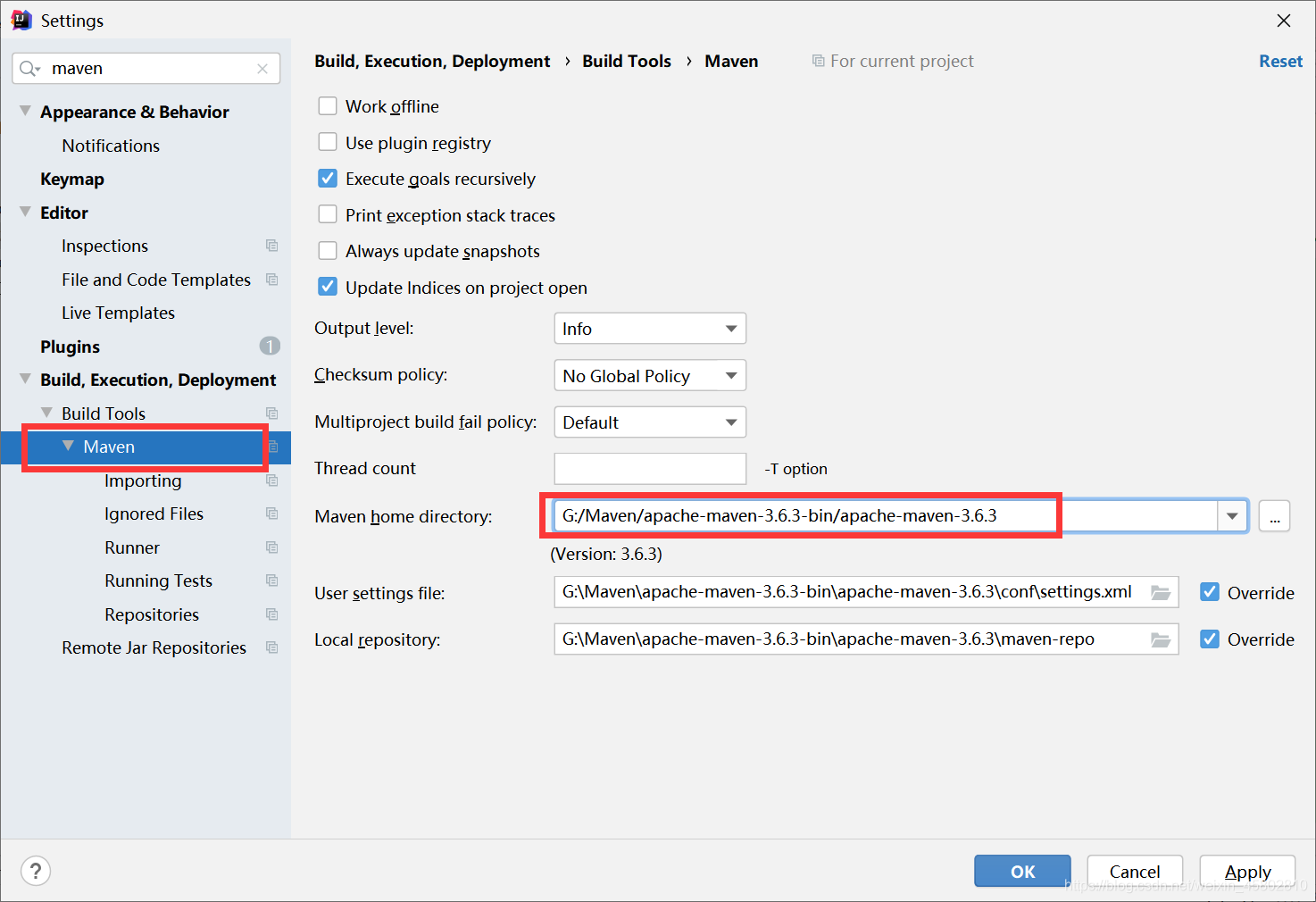Enable Use plugin registry checkbox

328,142
